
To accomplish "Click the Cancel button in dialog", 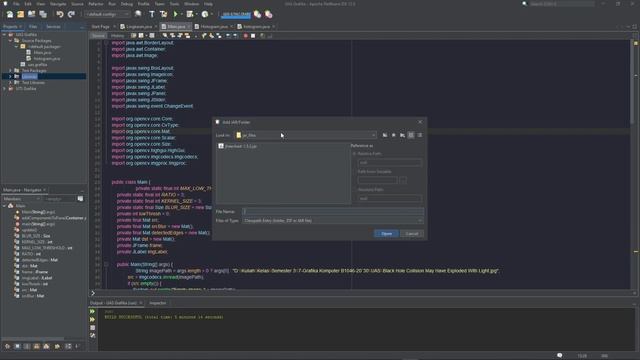I will (412, 233).
